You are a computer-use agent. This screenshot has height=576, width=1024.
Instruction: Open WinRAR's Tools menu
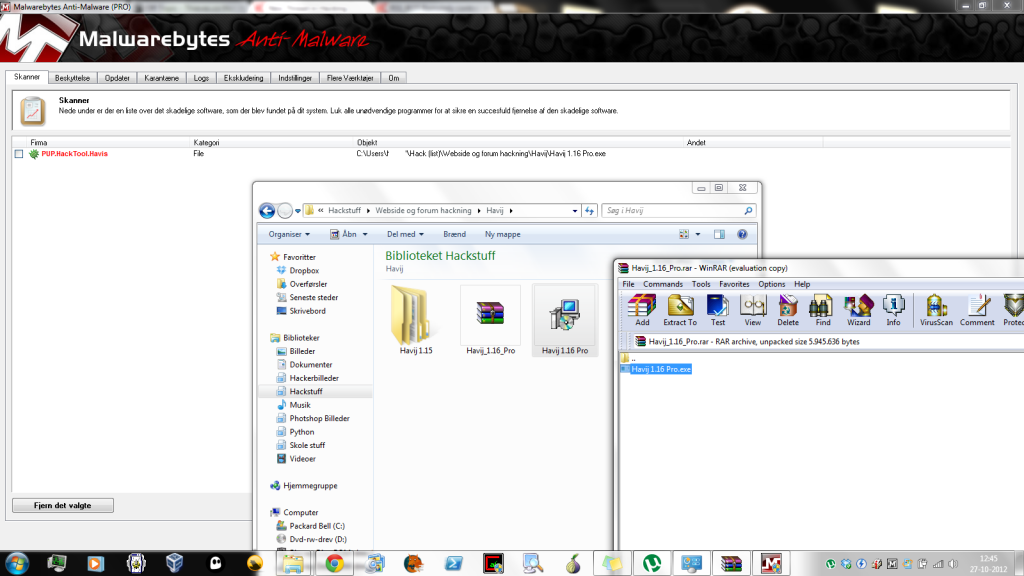[x=701, y=284]
